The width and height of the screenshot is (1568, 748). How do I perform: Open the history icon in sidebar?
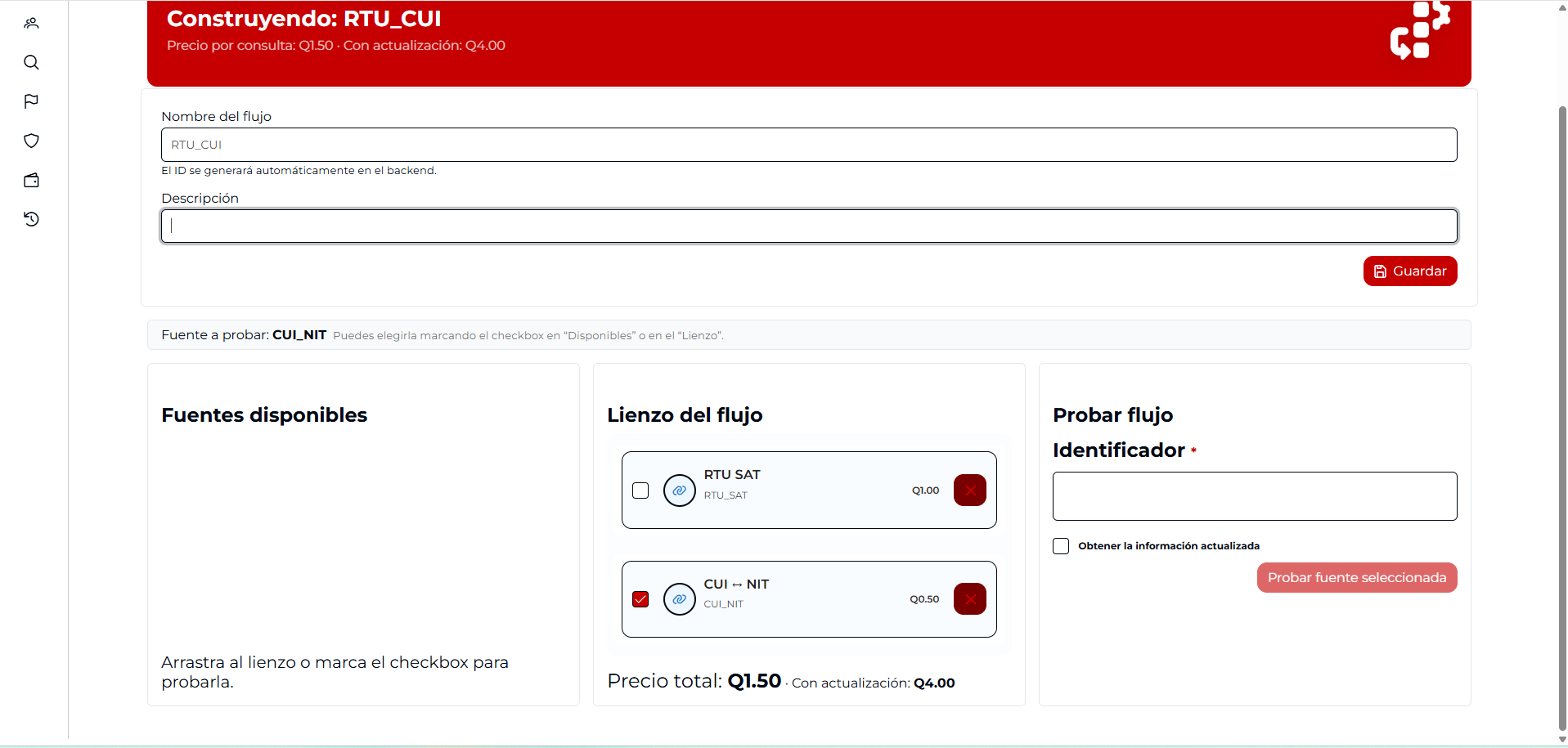[x=31, y=219]
